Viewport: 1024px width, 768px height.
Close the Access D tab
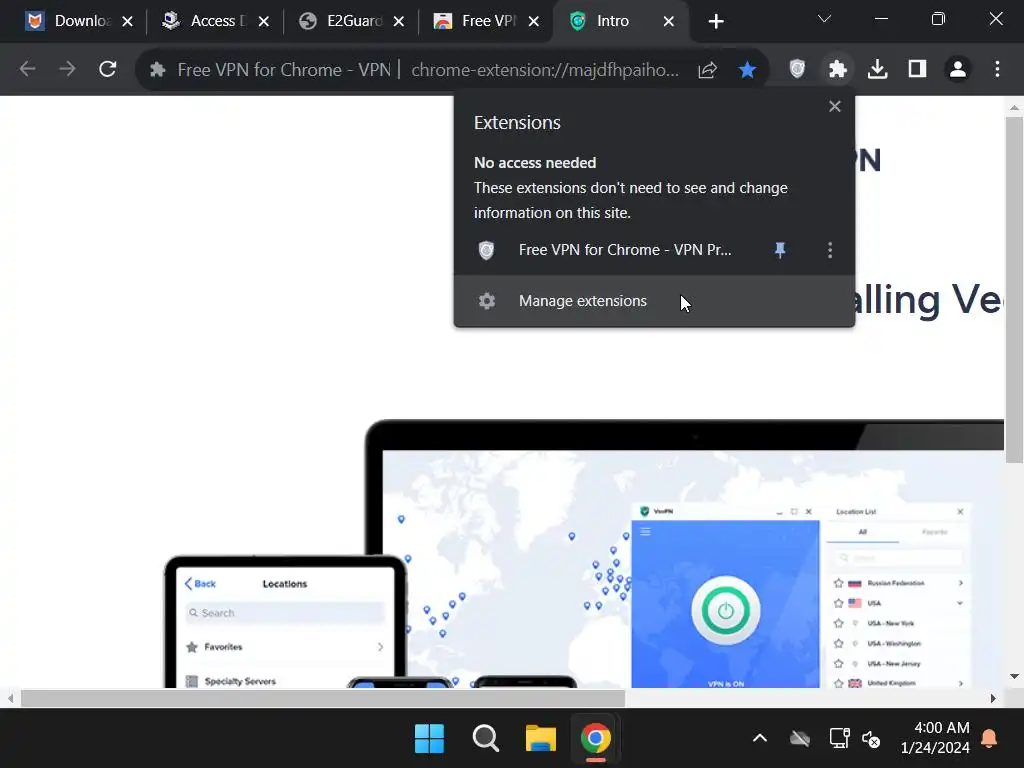point(264,22)
